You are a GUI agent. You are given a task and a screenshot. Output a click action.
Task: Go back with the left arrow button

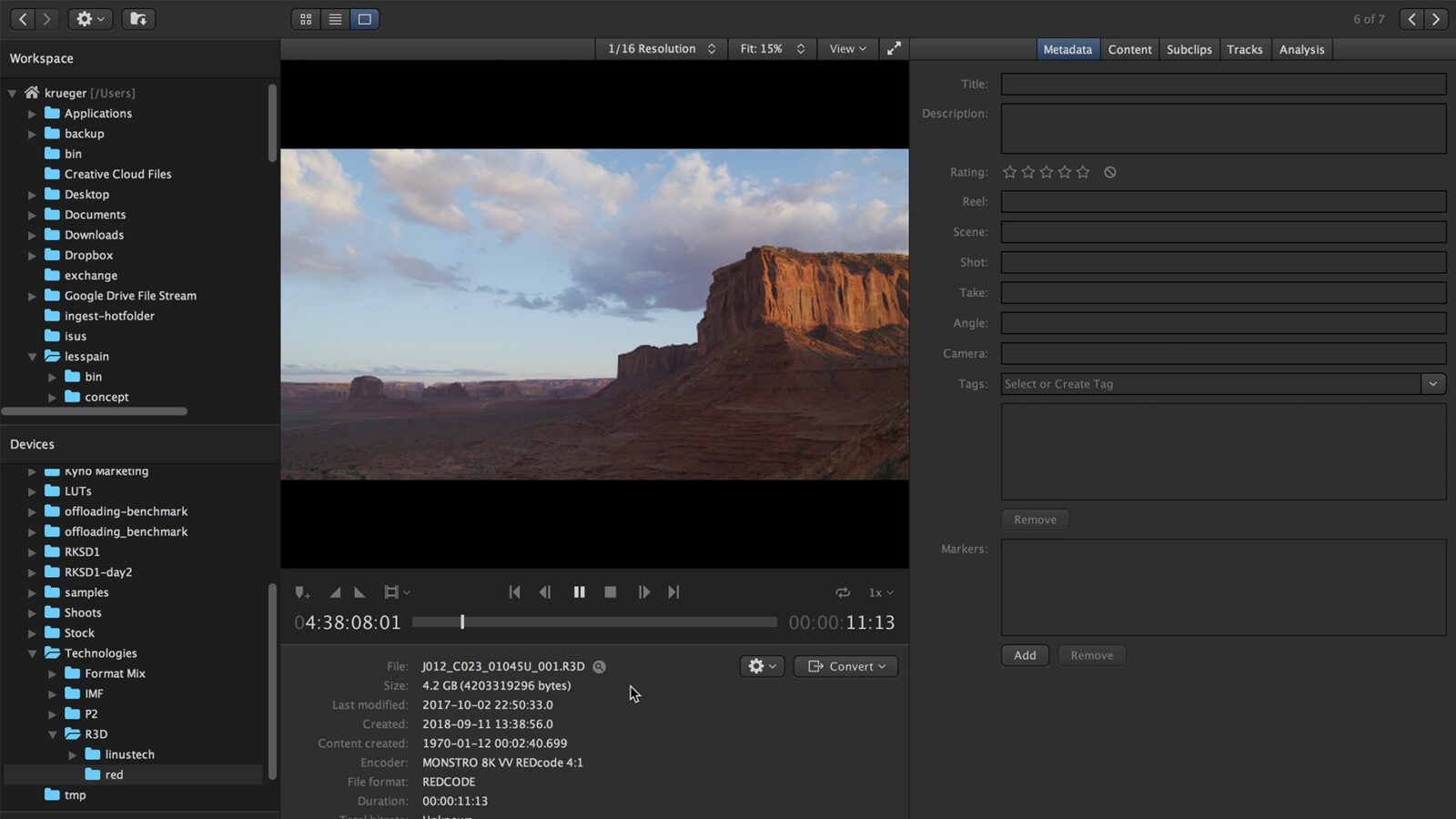(23, 19)
